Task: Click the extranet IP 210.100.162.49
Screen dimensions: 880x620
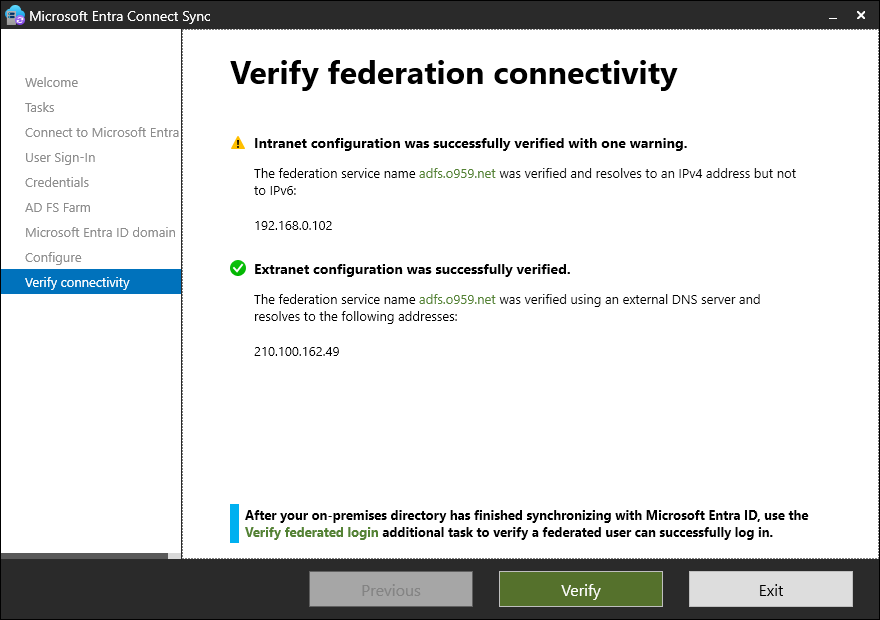Action: (297, 352)
